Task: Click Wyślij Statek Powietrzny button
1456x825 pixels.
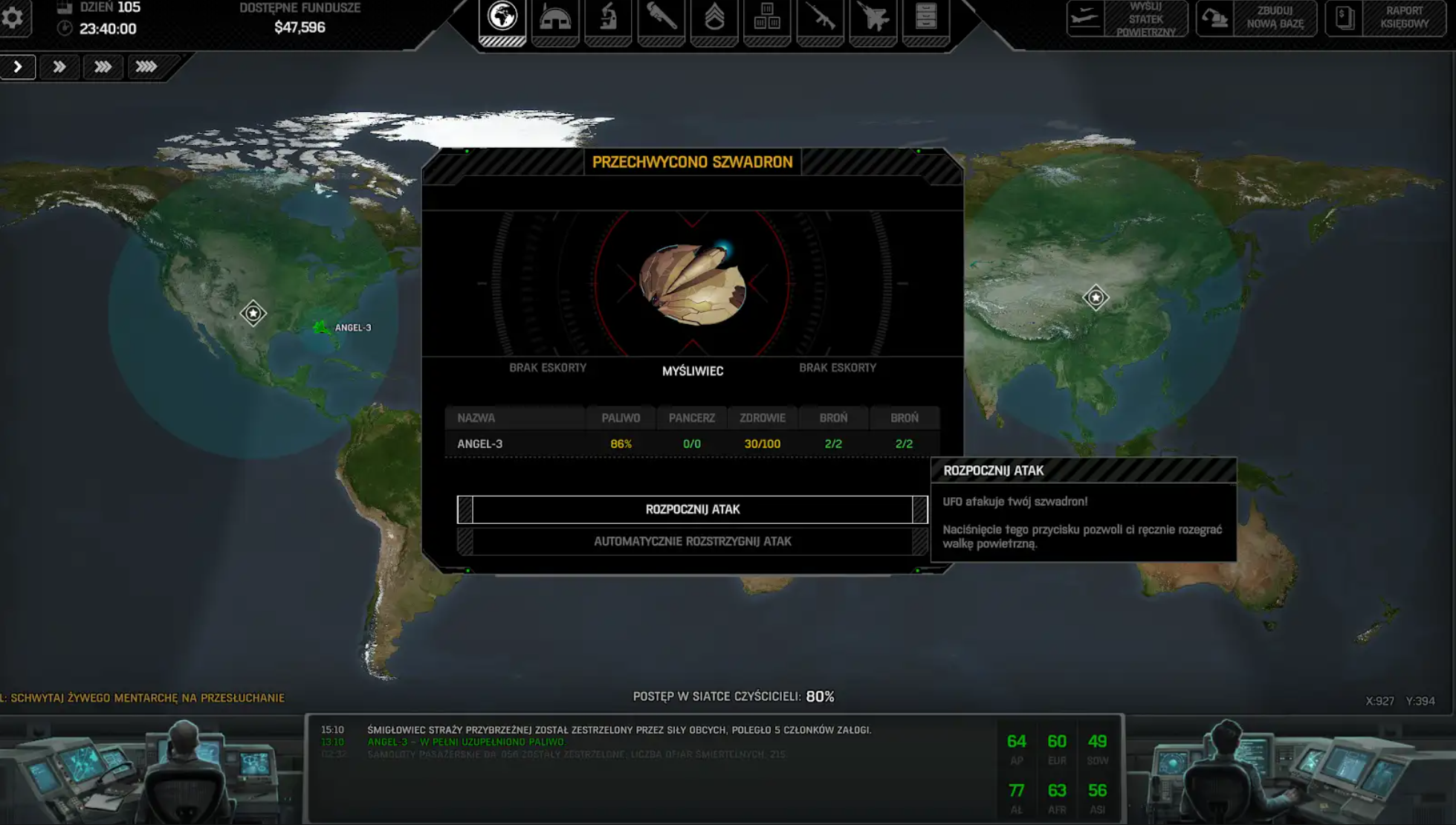Action: pyautogui.click(x=1127, y=19)
